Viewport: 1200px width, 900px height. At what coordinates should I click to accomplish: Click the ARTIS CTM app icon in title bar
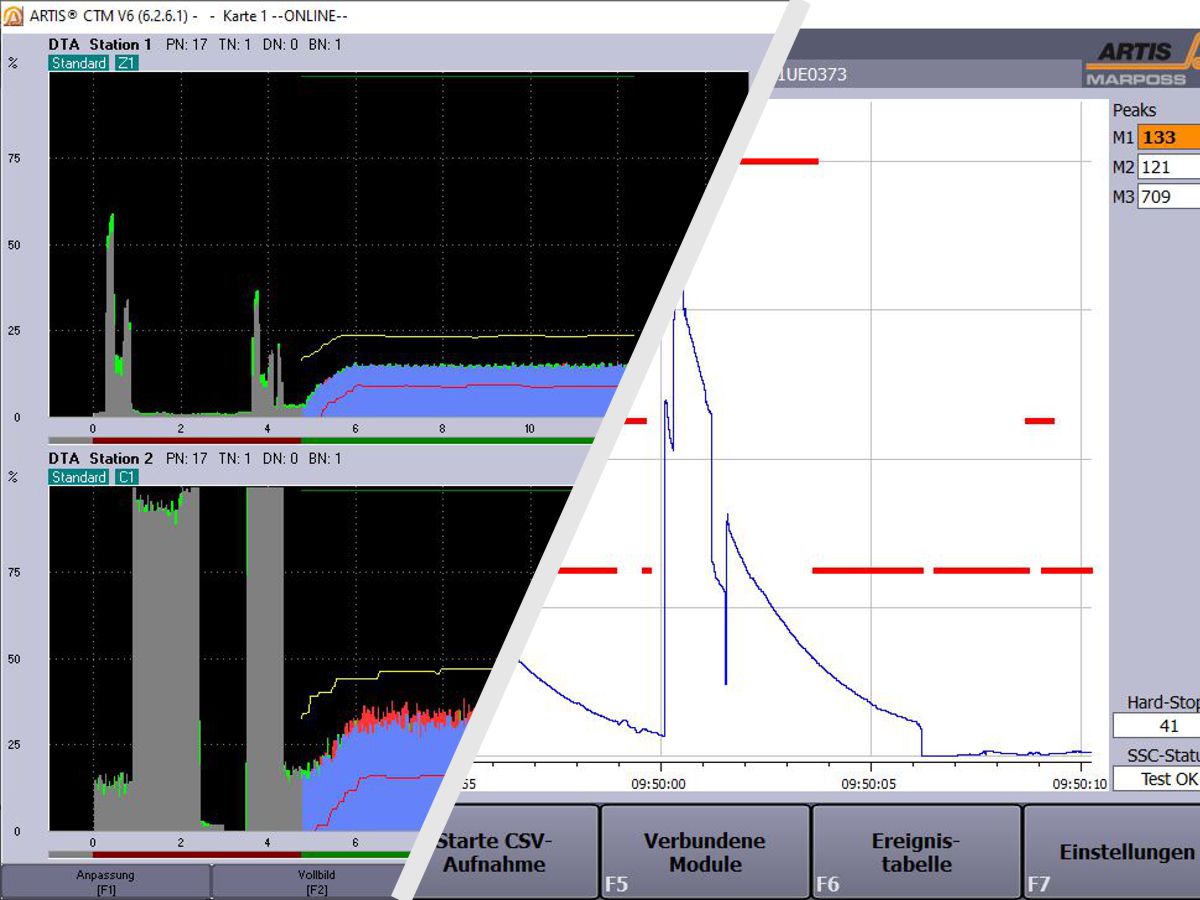[x=13, y=17]
